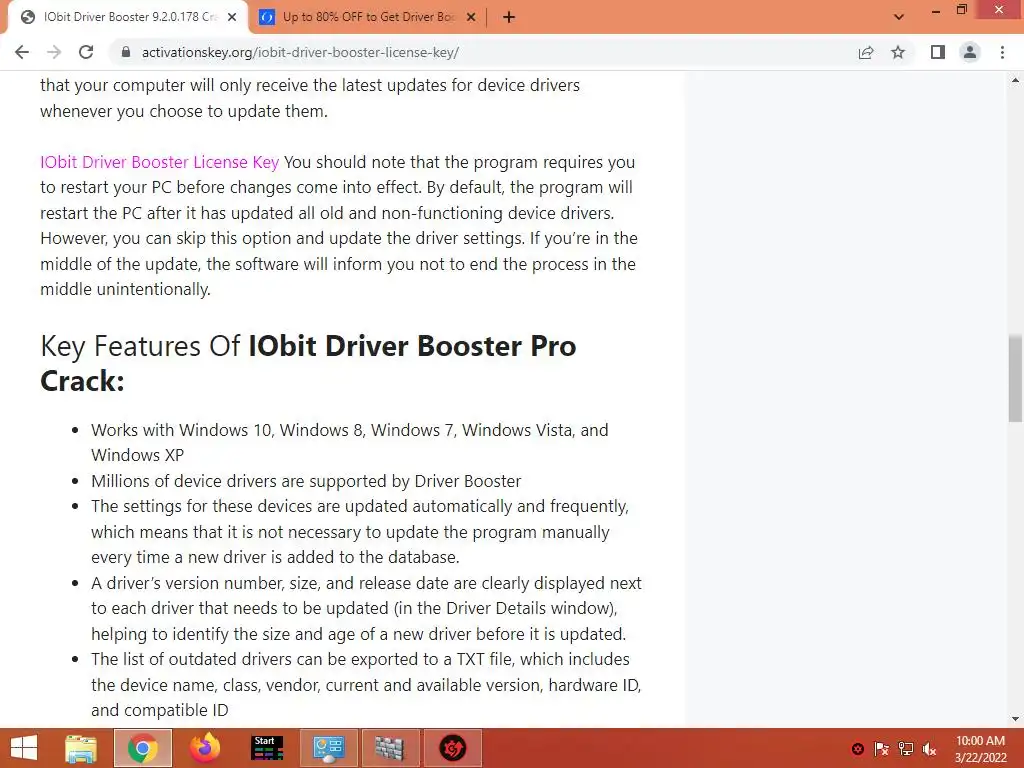1024x768 pixels.
Task: Launch Firefox from the taskbar
Action: (x=205, y=748)
